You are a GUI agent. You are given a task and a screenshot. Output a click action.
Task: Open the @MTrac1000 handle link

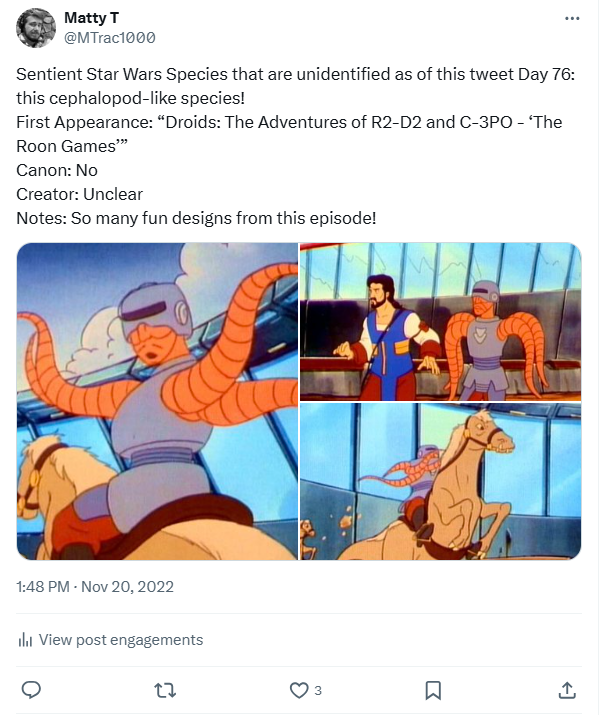pyautogui.click(x=110, y=38)
